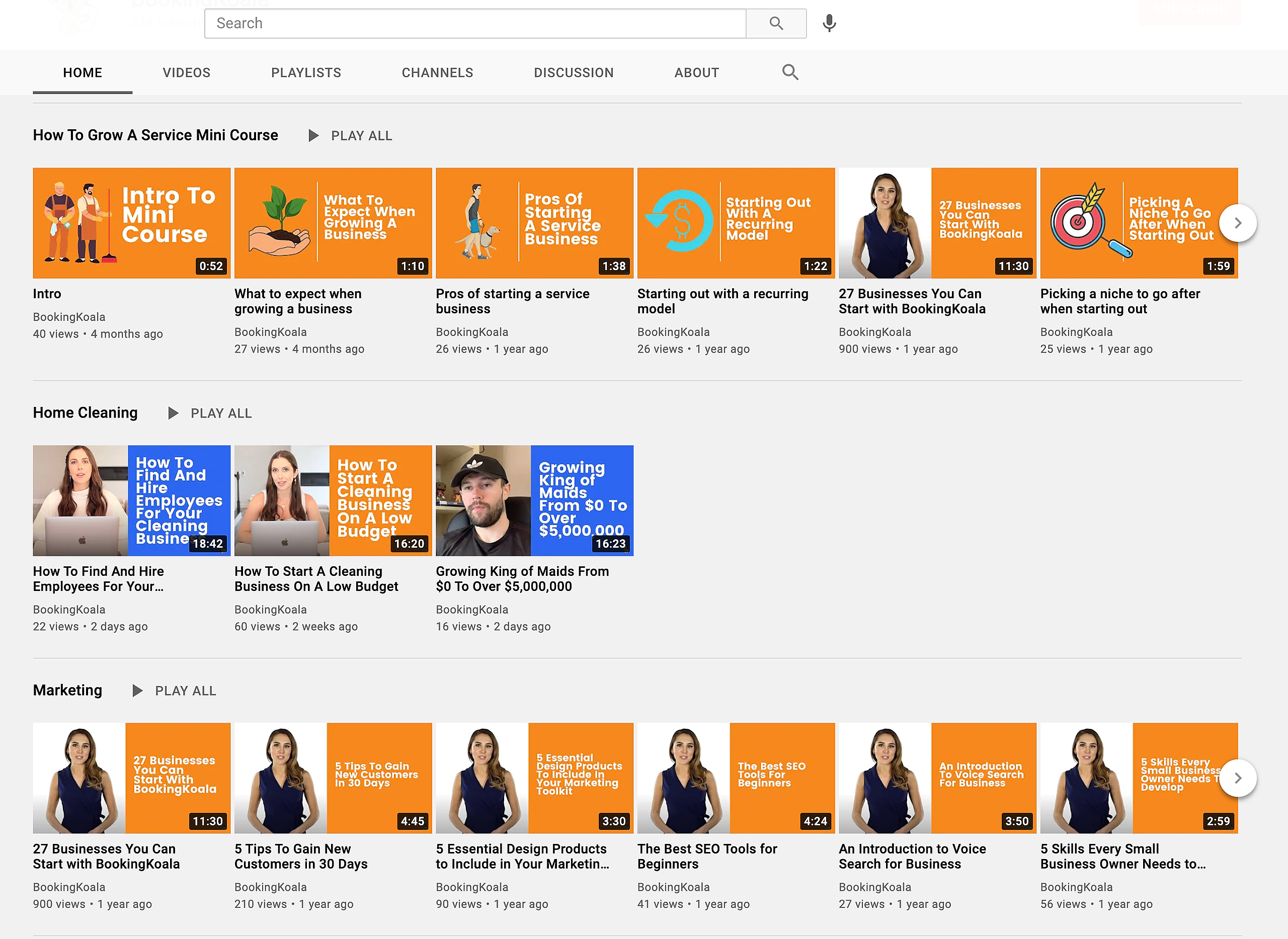Open Growing King of Maids video thumbnail
The height and width of the screenshot is (939, 1288).
point(534,500)
